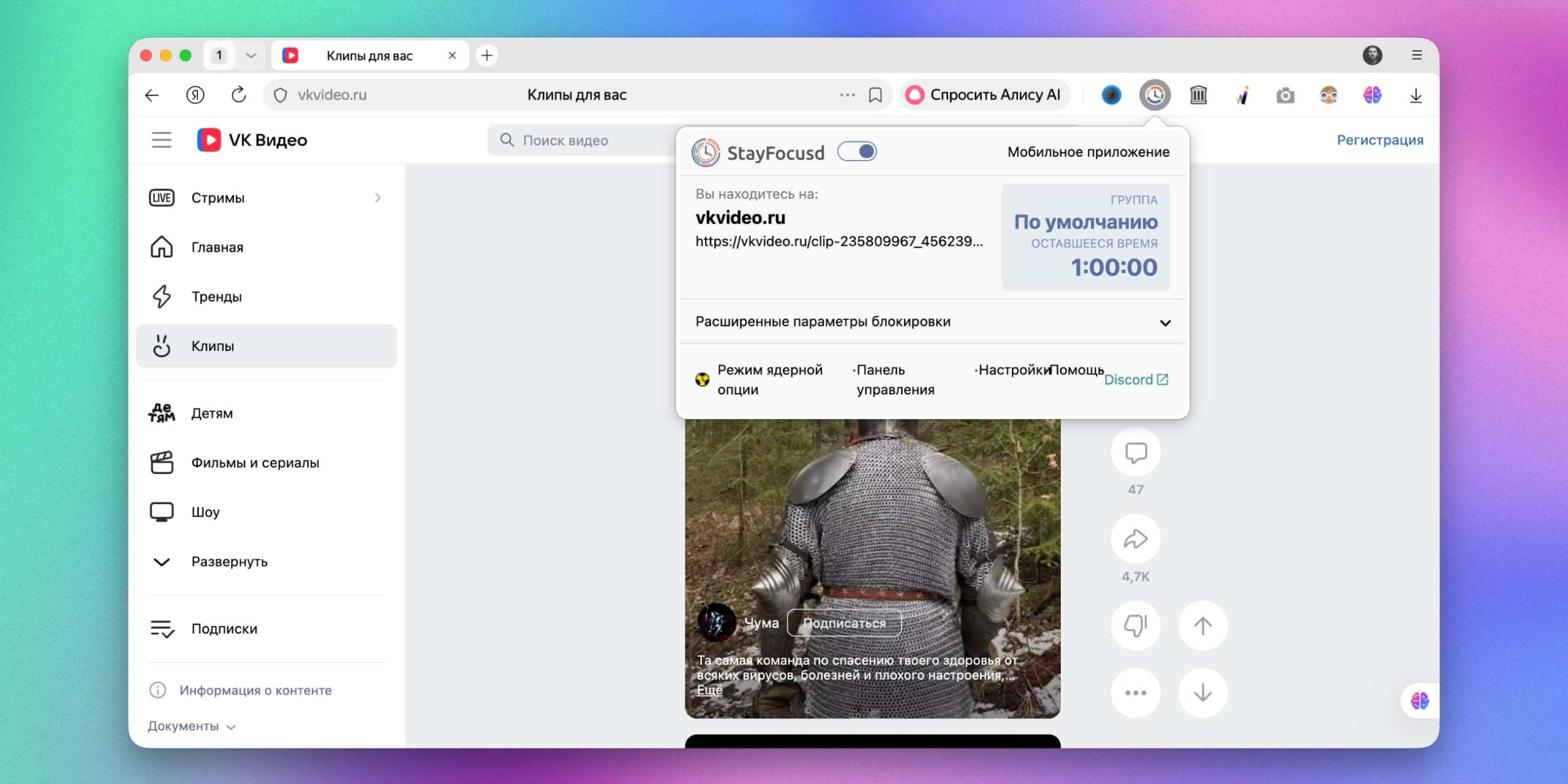Go to next clip with down arrow
The height and width of the screenshot is (784, 1568).
click(x=1203, y=693)
